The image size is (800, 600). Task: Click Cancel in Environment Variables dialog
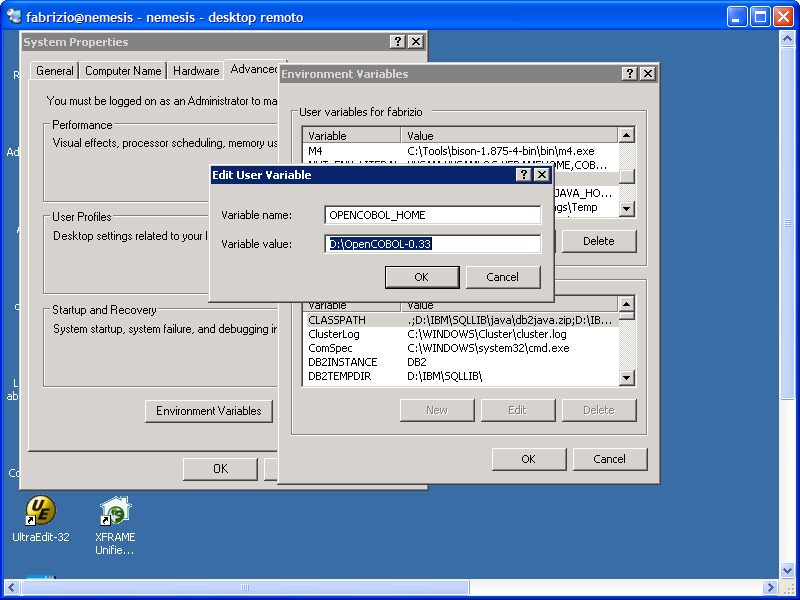[x=609, y=459]
